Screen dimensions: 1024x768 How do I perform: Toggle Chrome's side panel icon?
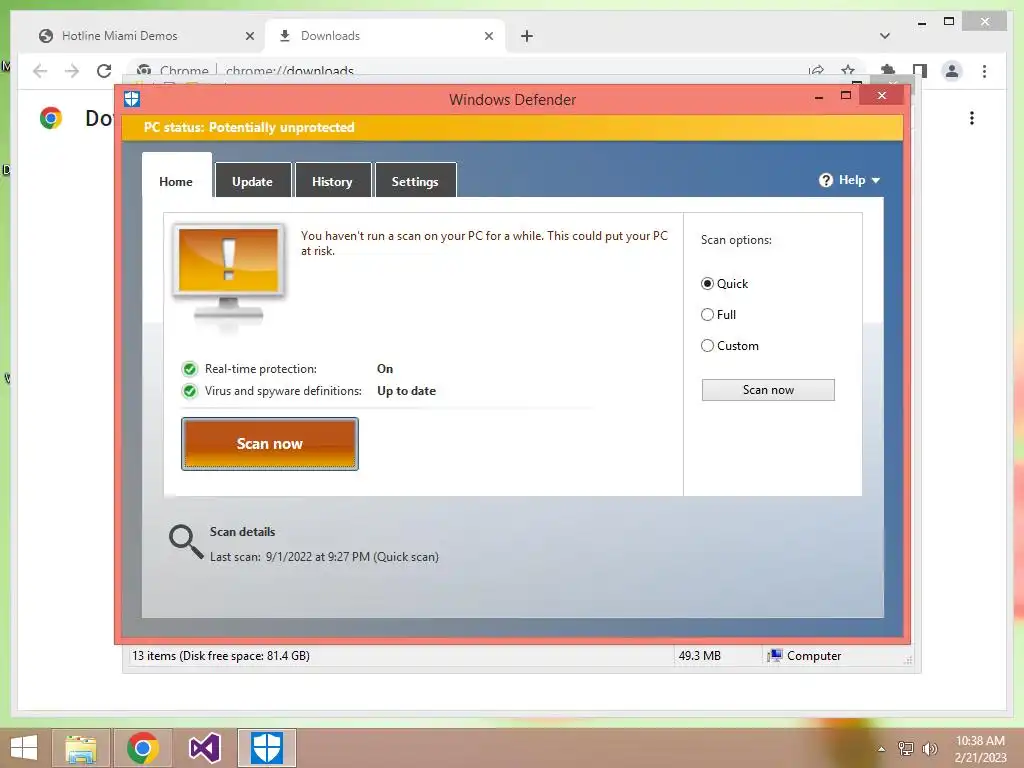coord(920,71)
